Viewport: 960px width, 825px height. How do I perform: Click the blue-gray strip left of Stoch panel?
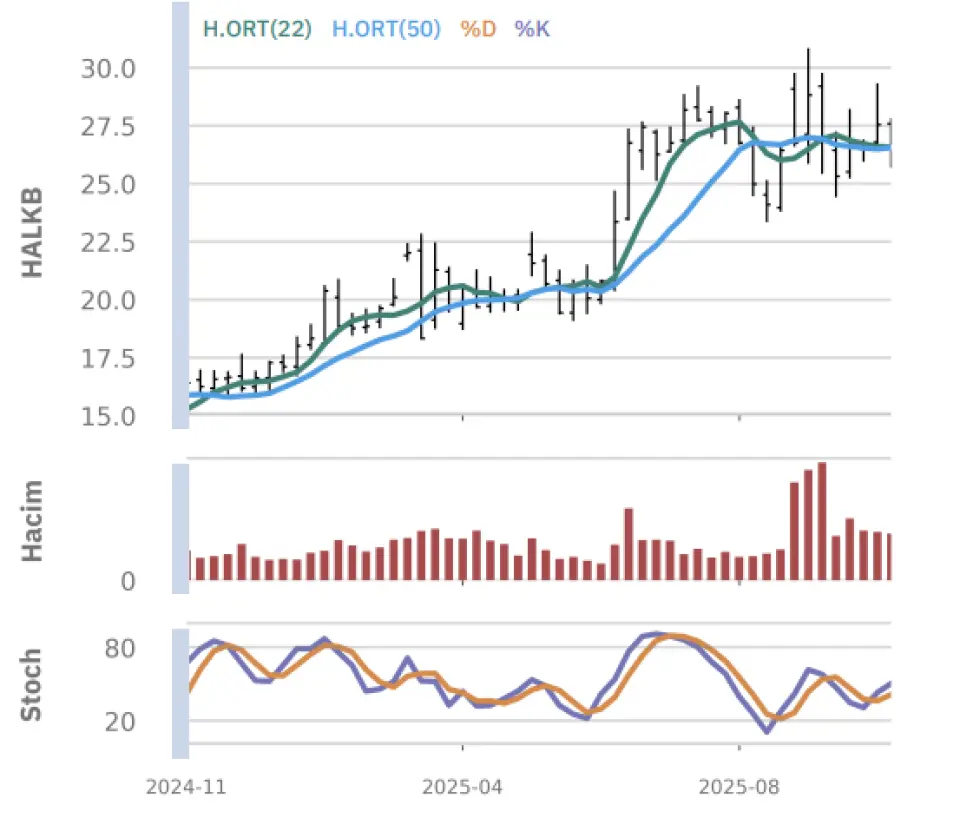point(180,693)
